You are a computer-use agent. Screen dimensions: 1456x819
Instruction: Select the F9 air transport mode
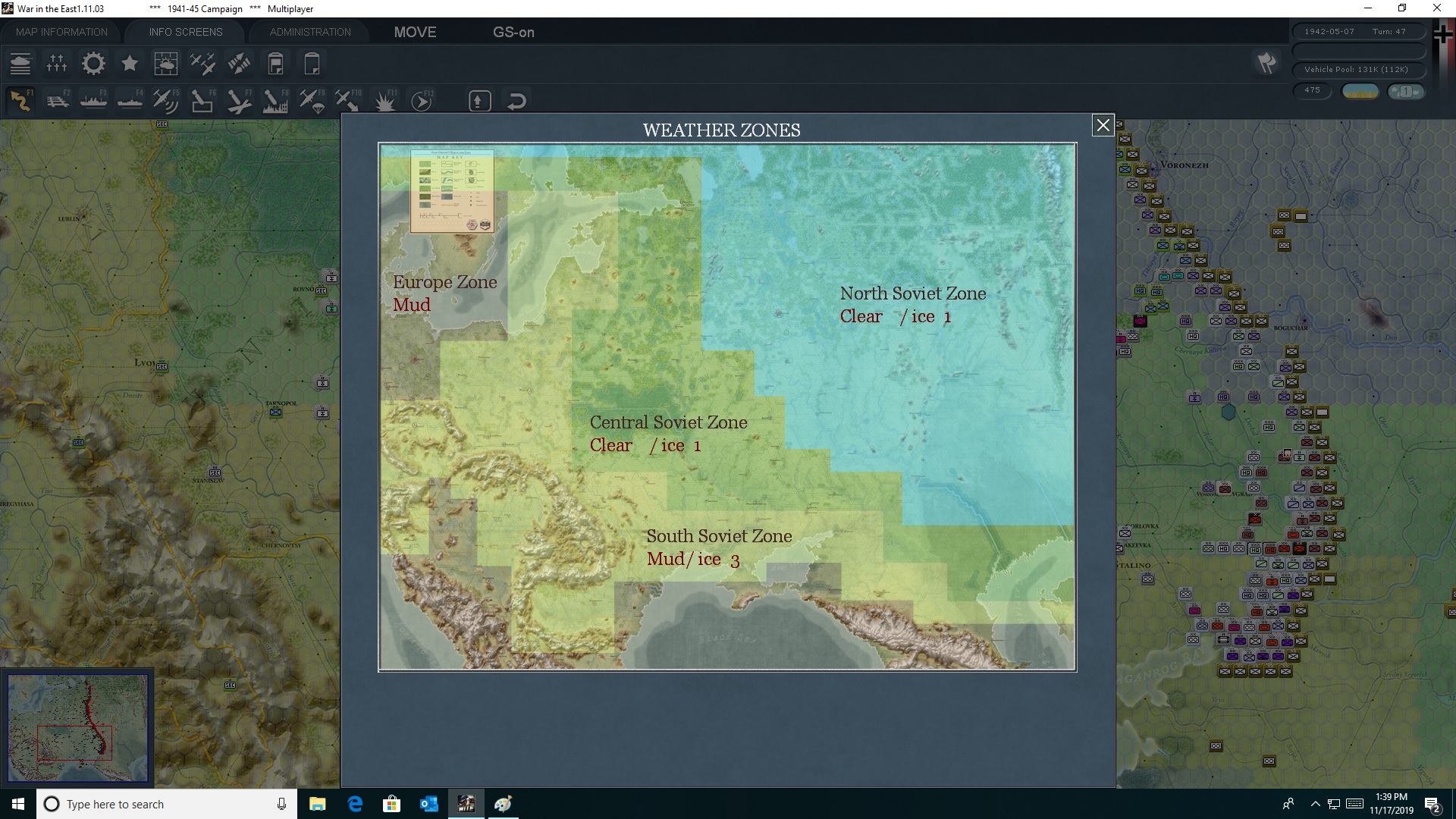[311, 100]
